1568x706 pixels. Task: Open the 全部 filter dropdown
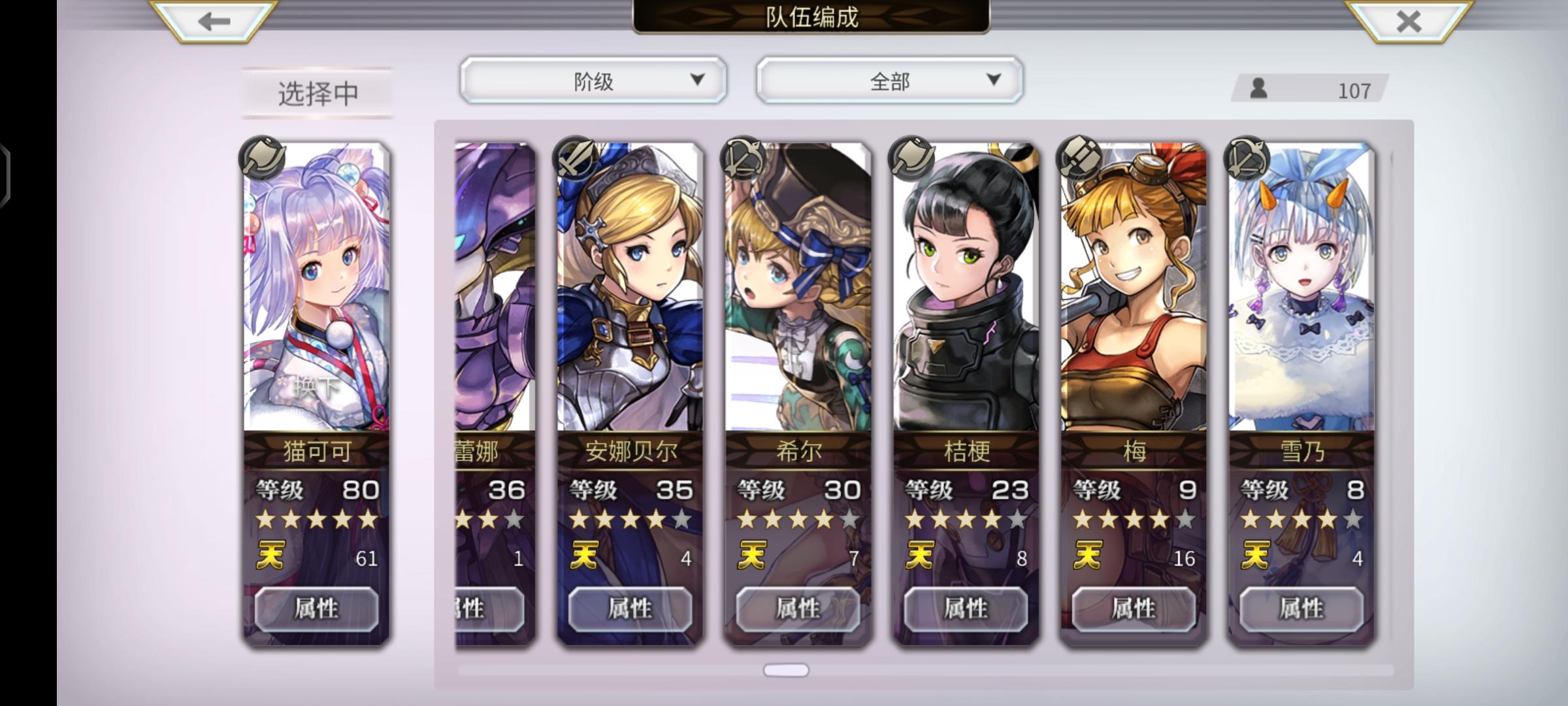[x=890, y=80]
